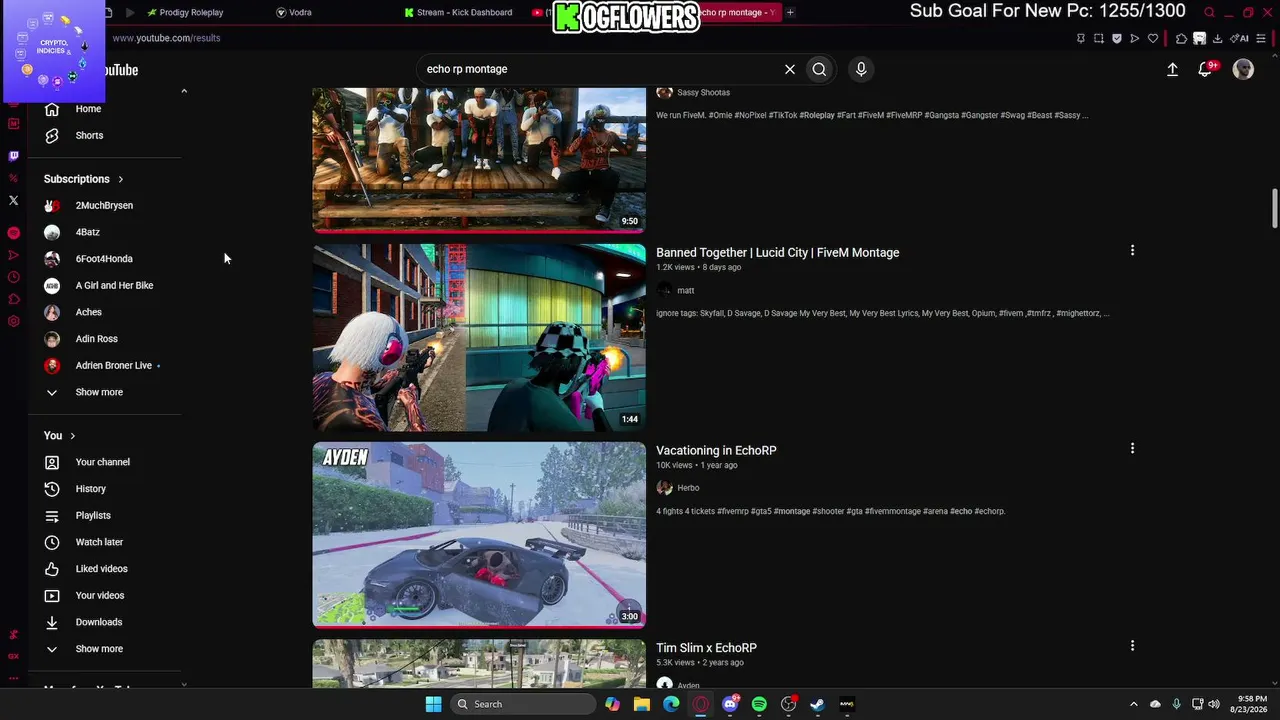The height and width of the screenshot is (720, 1280).
Task: Open the Subscriptions section chevron
Action: [x=121, y=179]
